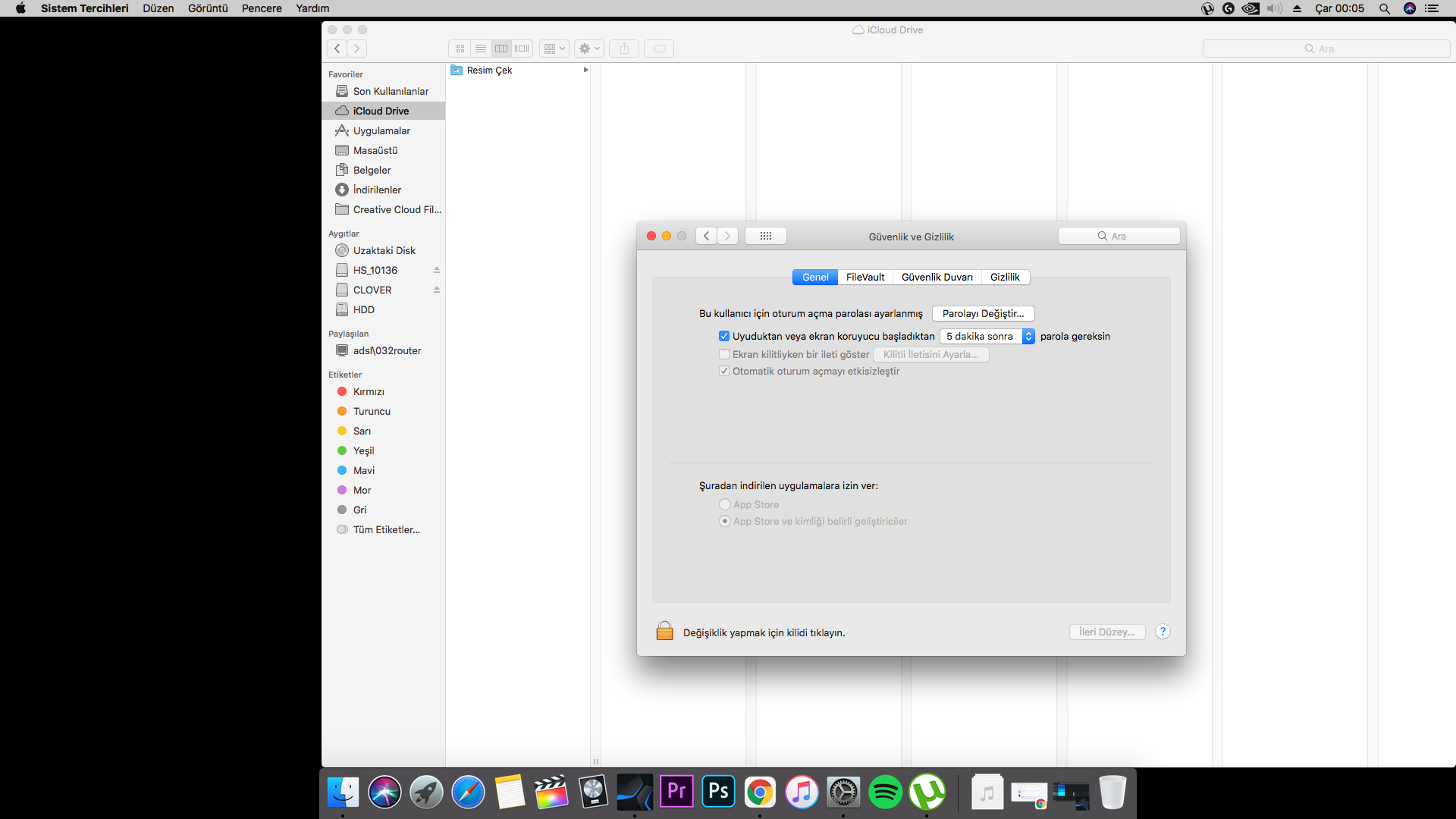The image size is (1456, 819).
Task: Open the Görüntü menu
Action: point(208,8)
